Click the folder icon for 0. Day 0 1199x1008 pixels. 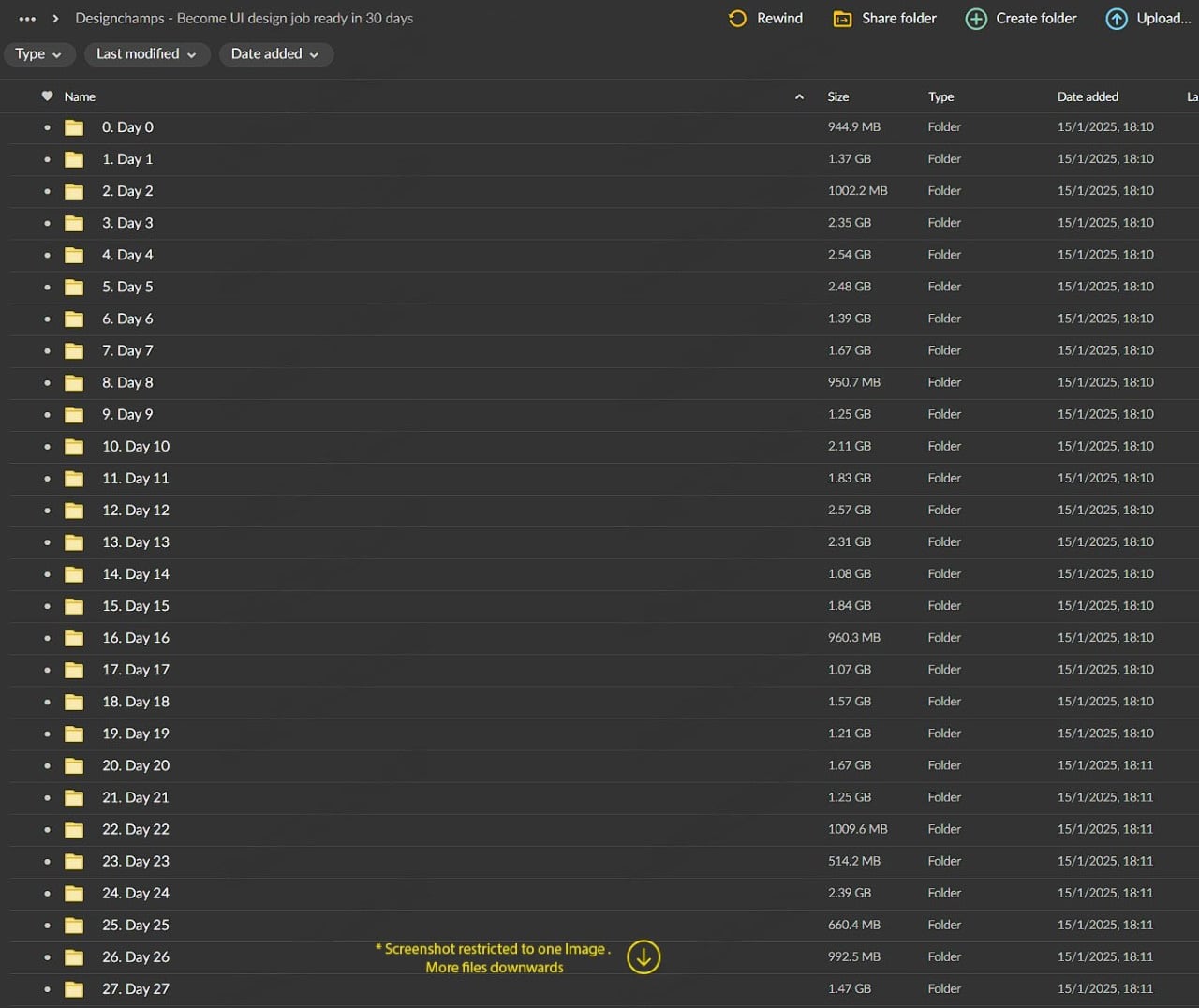(x=74, y=127)
